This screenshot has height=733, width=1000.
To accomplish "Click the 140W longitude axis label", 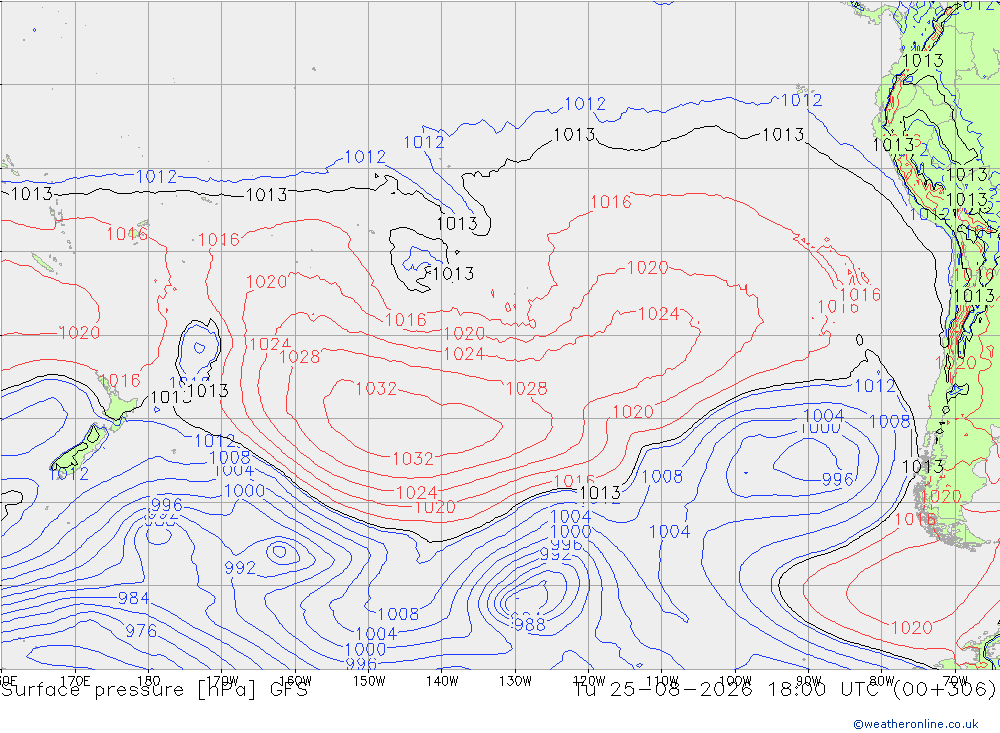I will click(442, 681).
